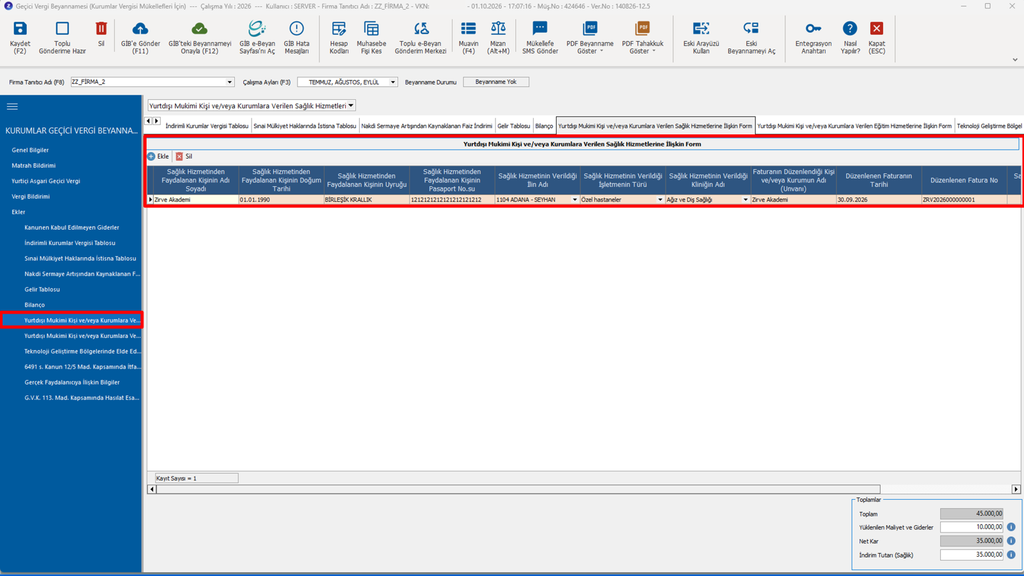
Task: Click the Ekle add-row button
Action: 158,157
